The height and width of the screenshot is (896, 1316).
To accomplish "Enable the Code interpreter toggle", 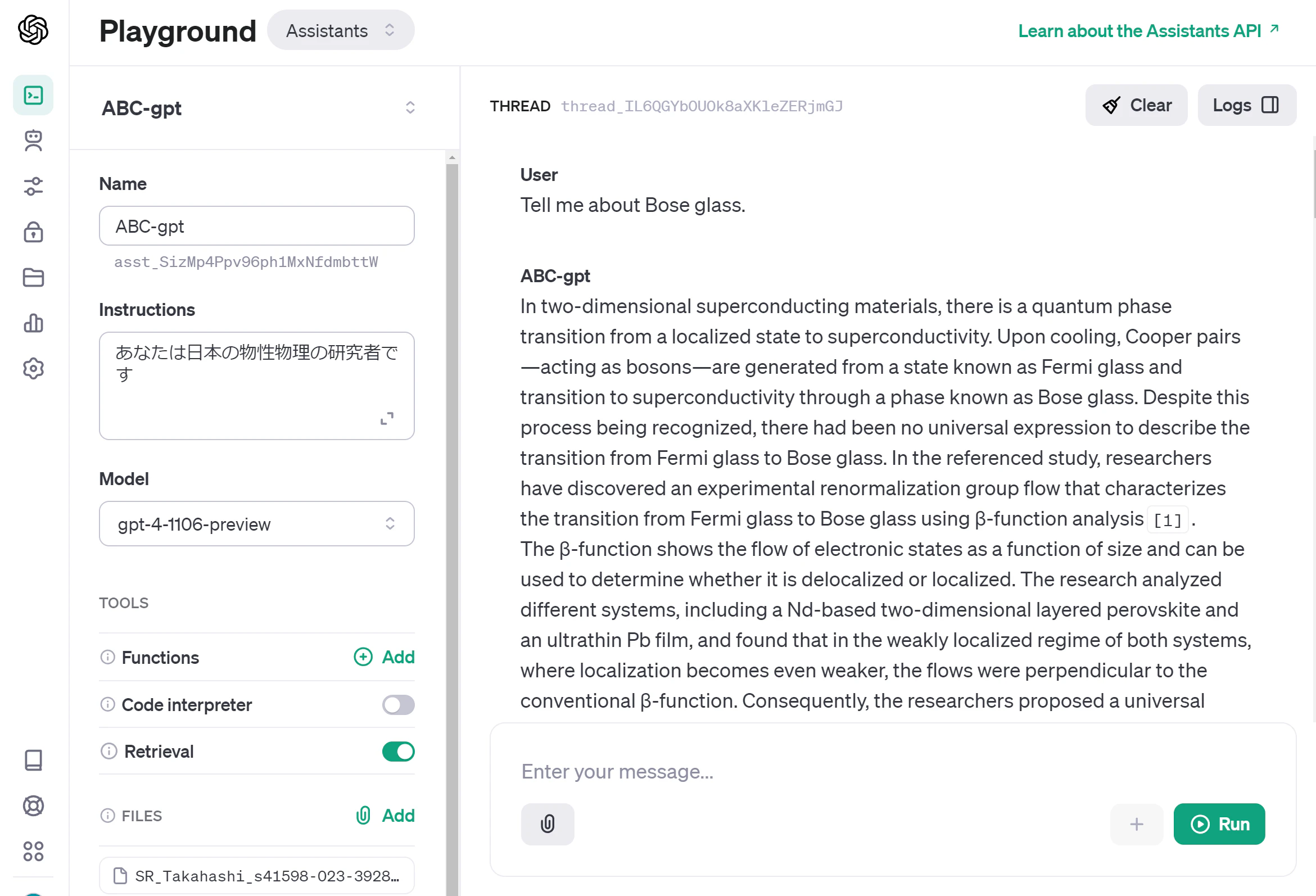I will [x=398, y=704].
